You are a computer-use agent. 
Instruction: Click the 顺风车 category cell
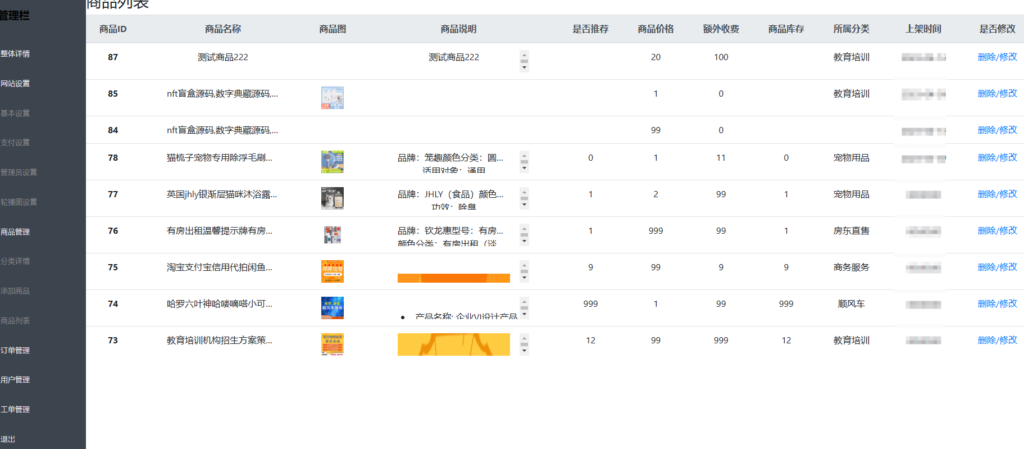[852, 303]
